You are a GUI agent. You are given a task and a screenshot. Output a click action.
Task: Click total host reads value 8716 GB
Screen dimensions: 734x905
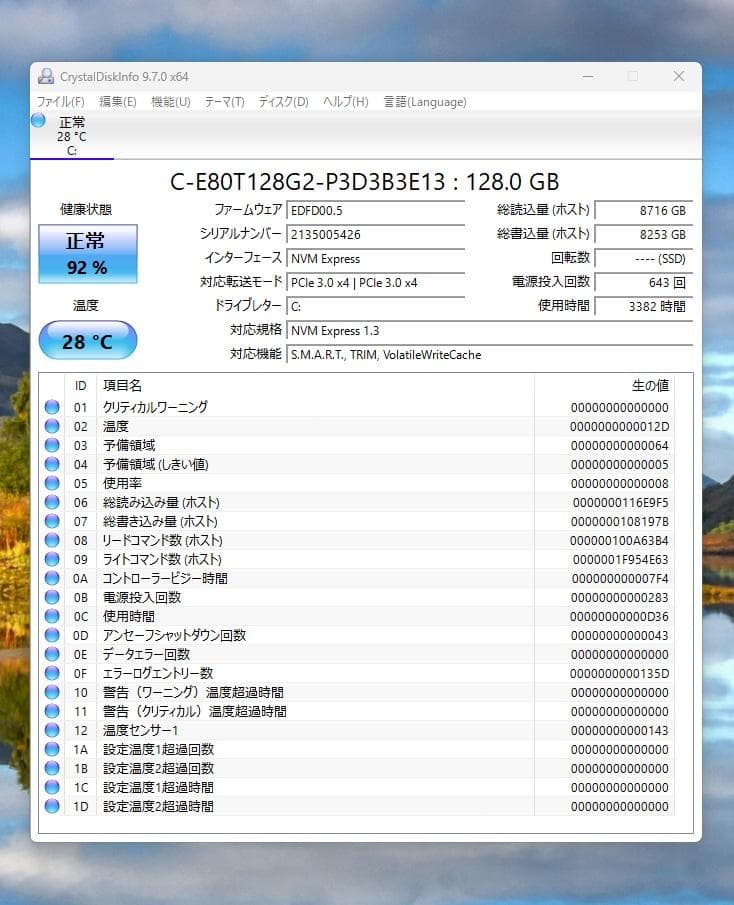pyautogui.click(x=643, y=211)
